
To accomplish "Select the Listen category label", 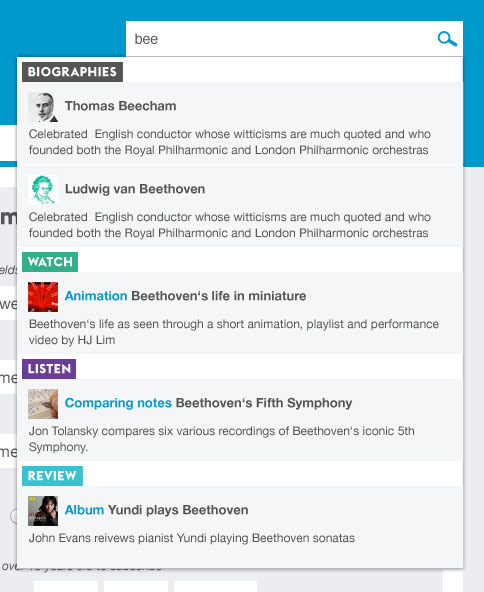I will coord(49,369).
